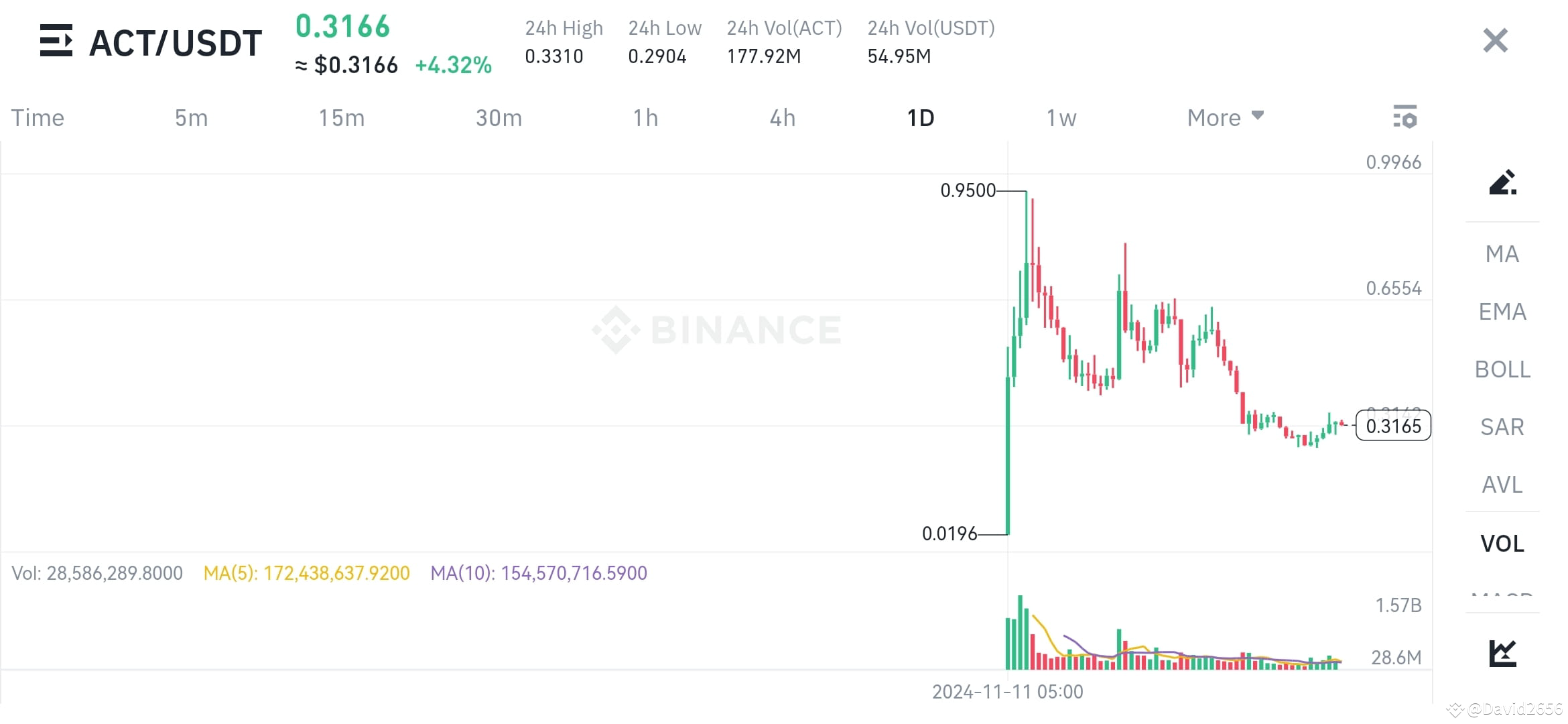
Task: Open chart display settings icon beside More
Action: point(1407,117)
